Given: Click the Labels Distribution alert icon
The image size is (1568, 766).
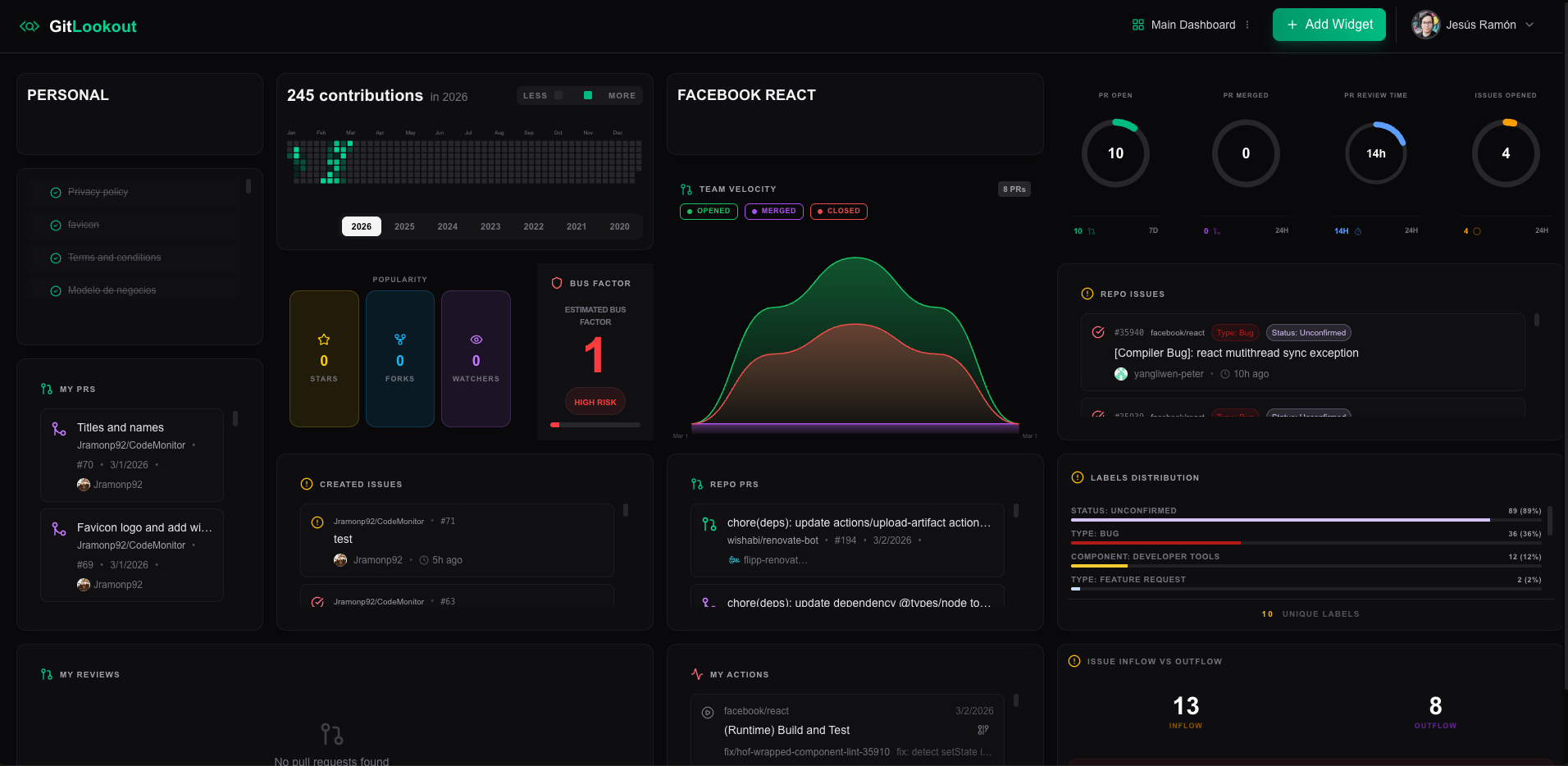Looking at the screenshot, I should 1078,477.
